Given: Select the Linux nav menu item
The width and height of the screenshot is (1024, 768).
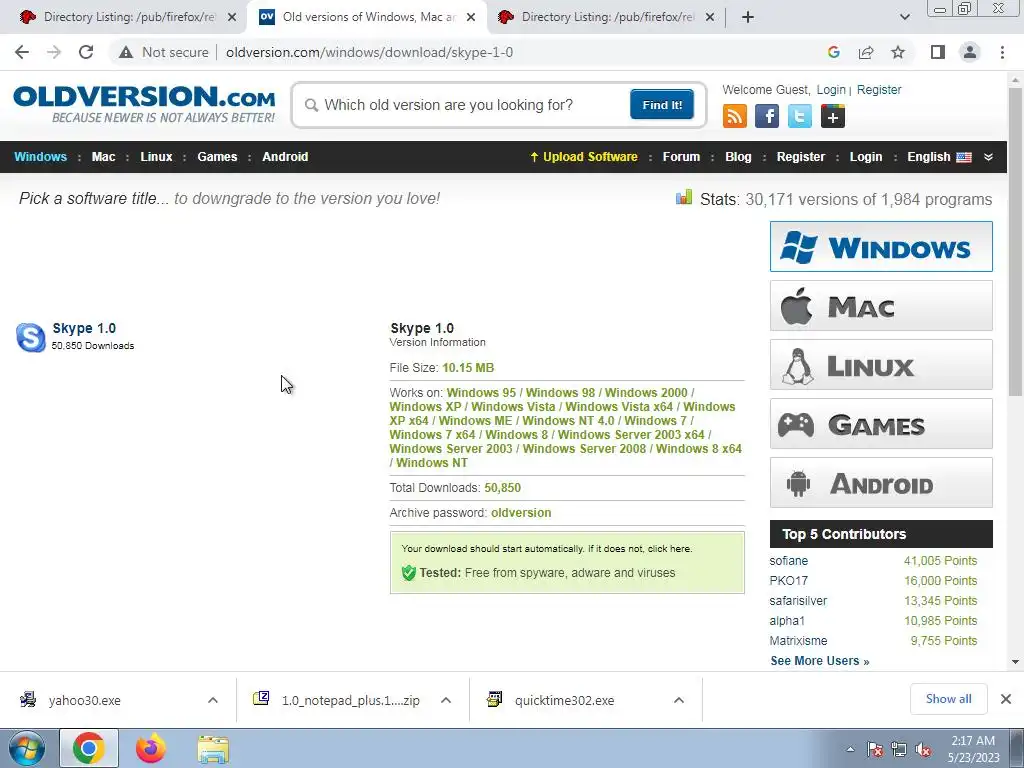Looking at the screenshot, I should point(156,157).
